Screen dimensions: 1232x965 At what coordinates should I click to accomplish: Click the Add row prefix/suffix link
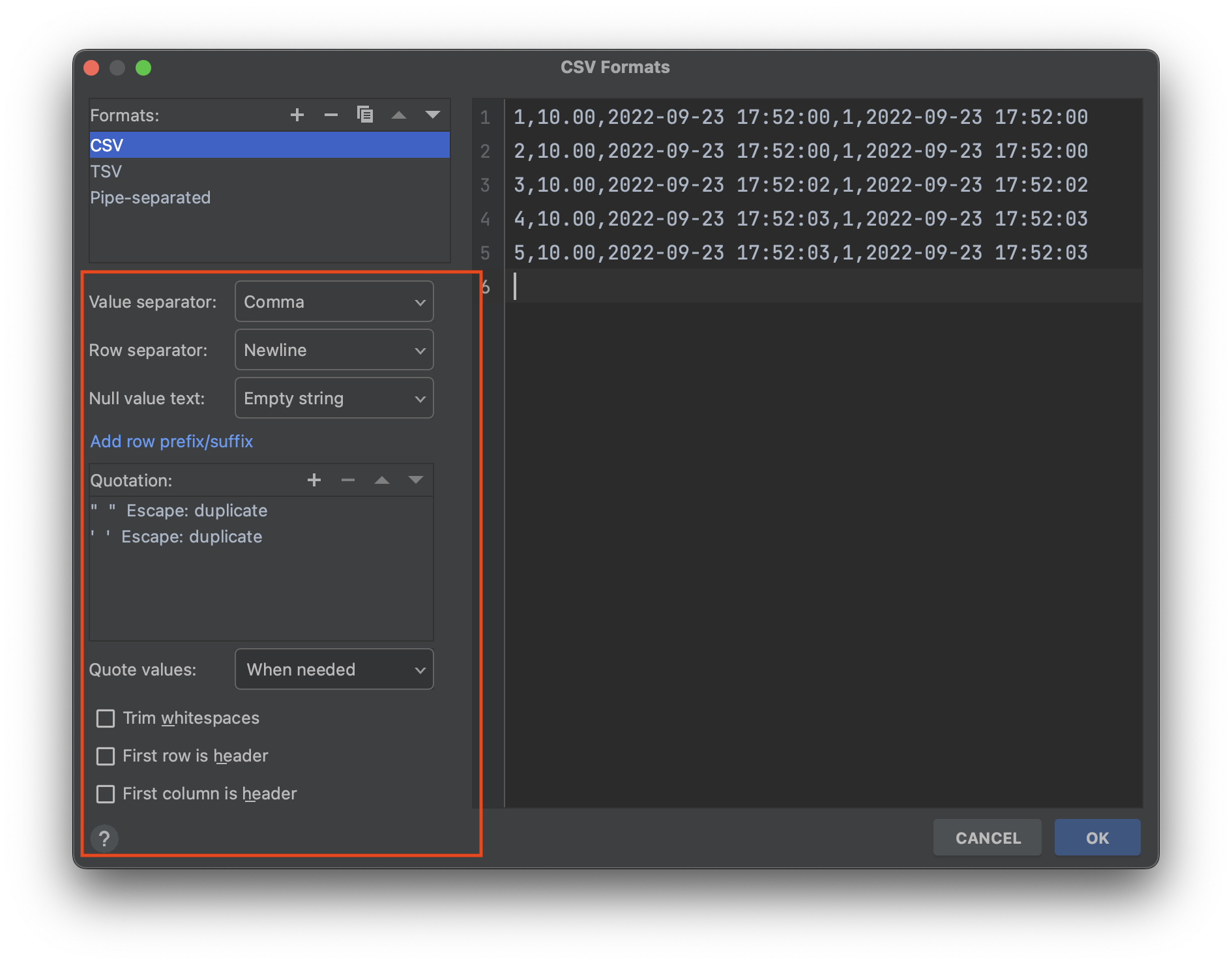pyautogui.click(x=171, y=441)
